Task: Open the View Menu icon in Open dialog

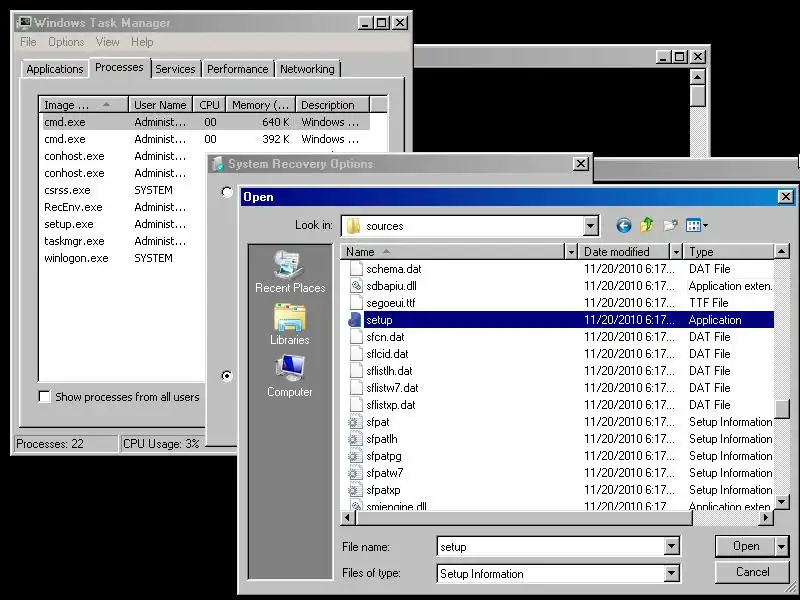Action: [x=693, y=225]
